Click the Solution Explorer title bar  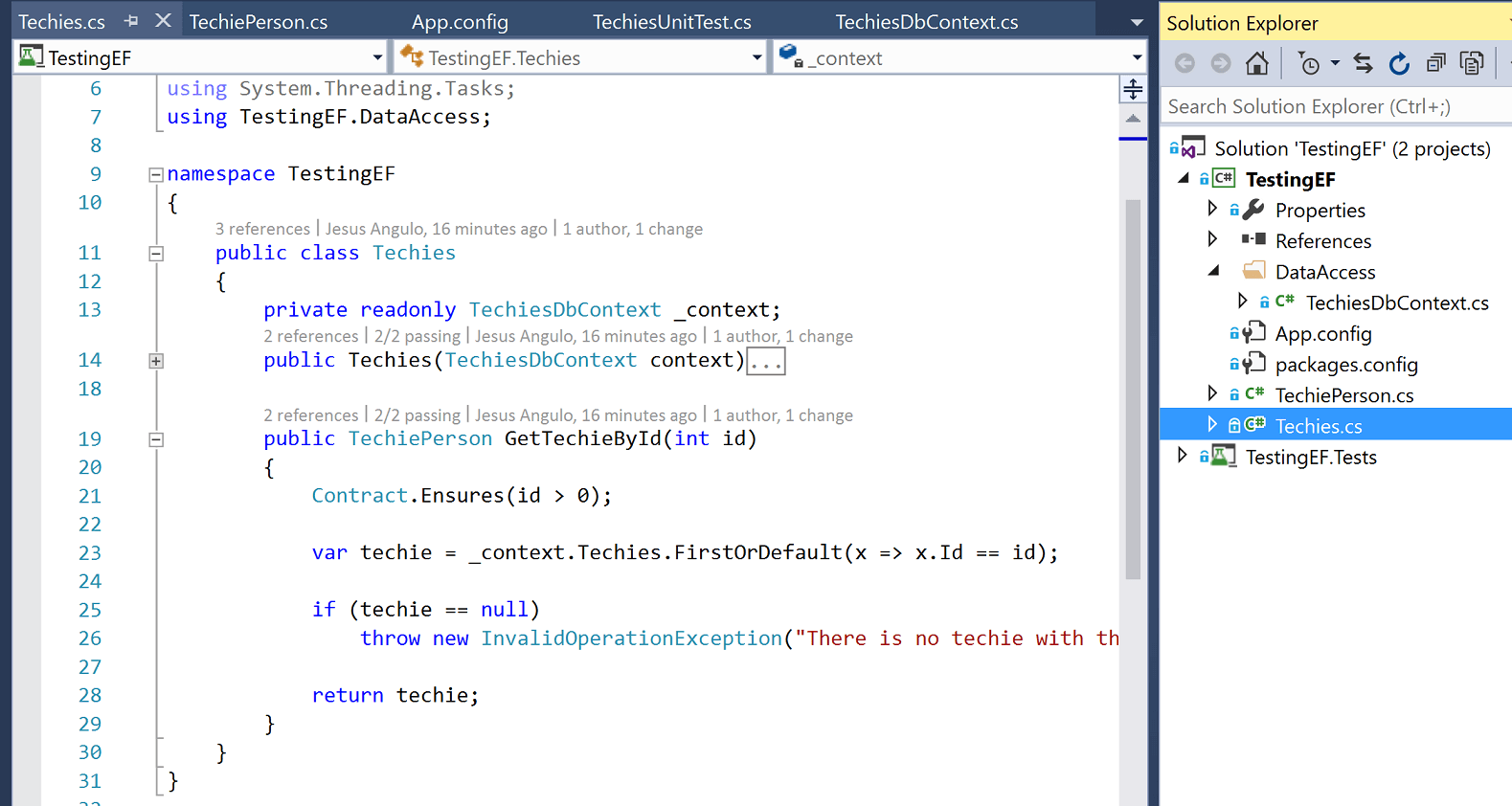(x=1336, y=22)
